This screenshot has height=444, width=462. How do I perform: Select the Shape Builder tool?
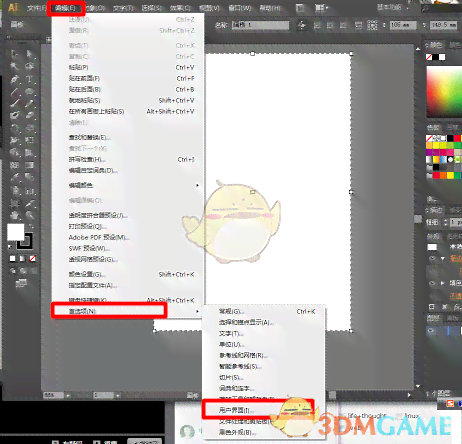15,153
